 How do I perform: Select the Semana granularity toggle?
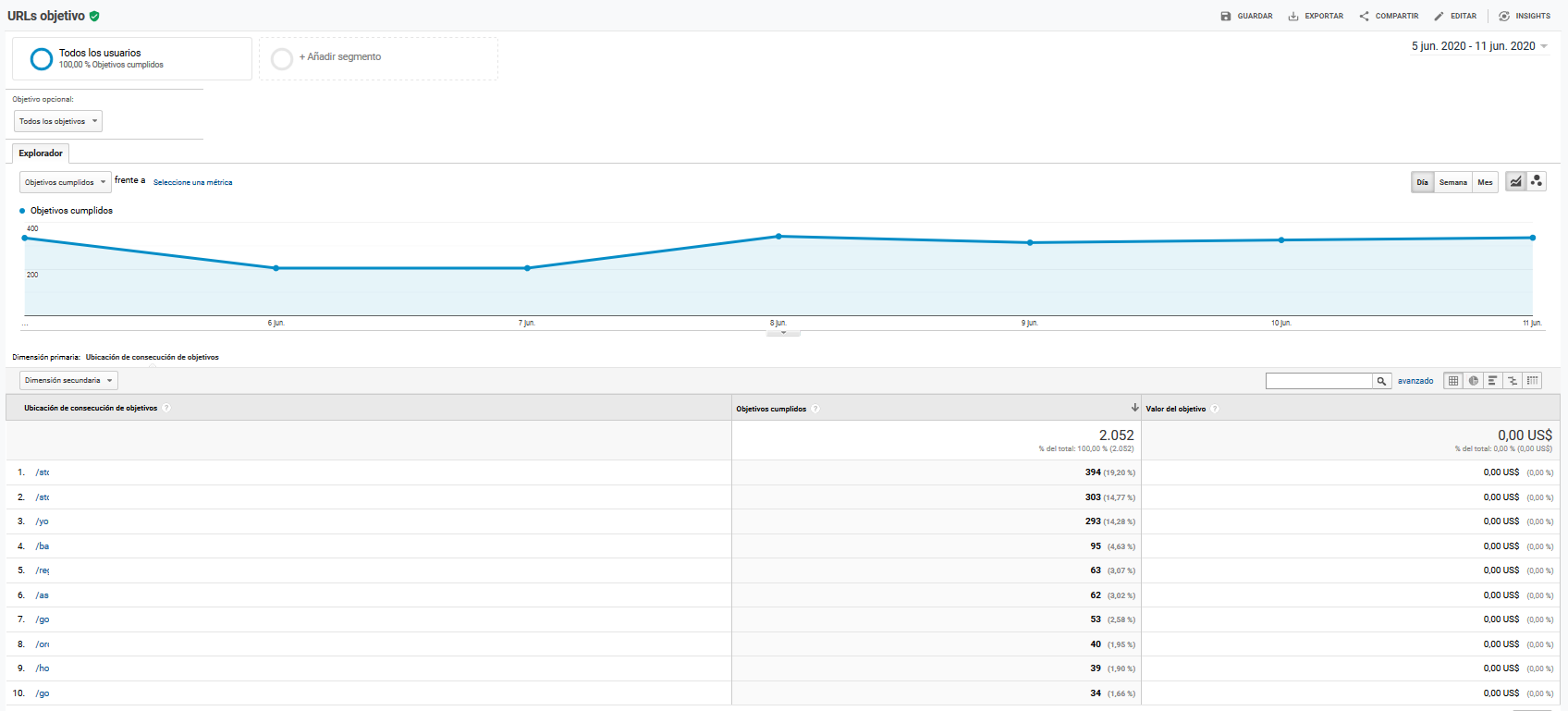1452,182
